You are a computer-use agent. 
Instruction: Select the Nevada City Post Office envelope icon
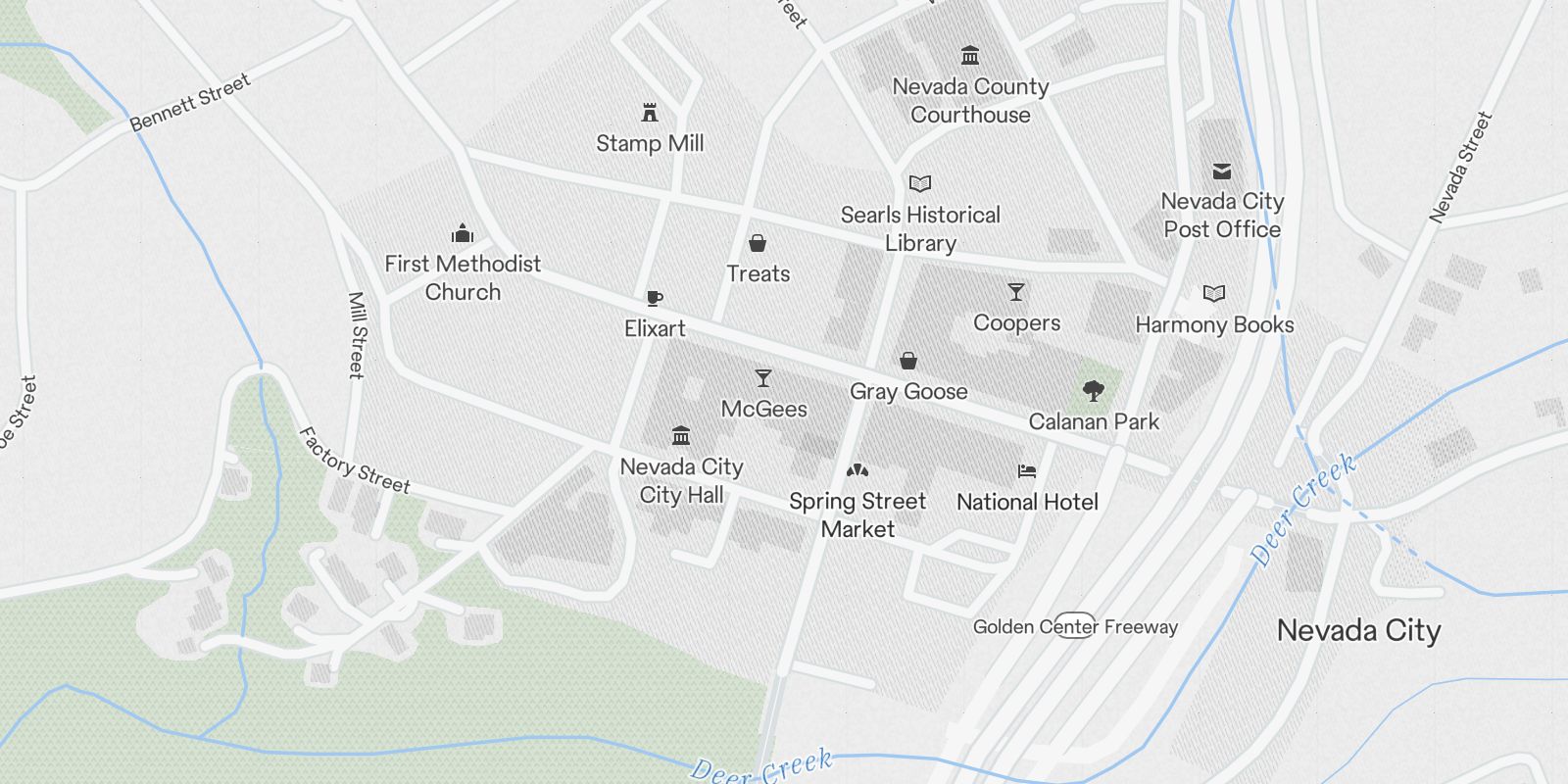[x=1222, y=171]
